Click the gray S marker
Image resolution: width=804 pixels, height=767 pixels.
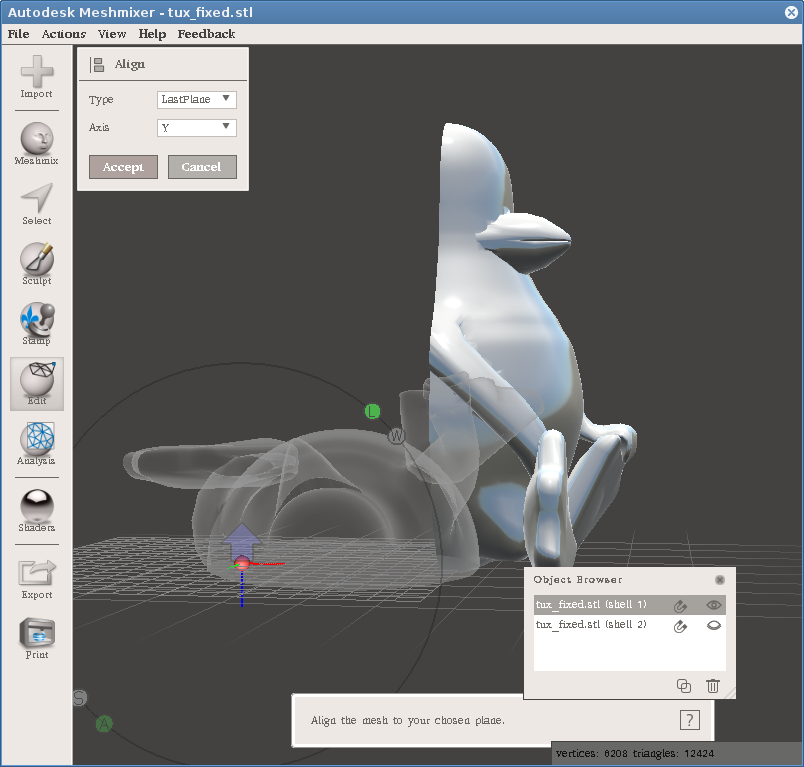[79, 698]
